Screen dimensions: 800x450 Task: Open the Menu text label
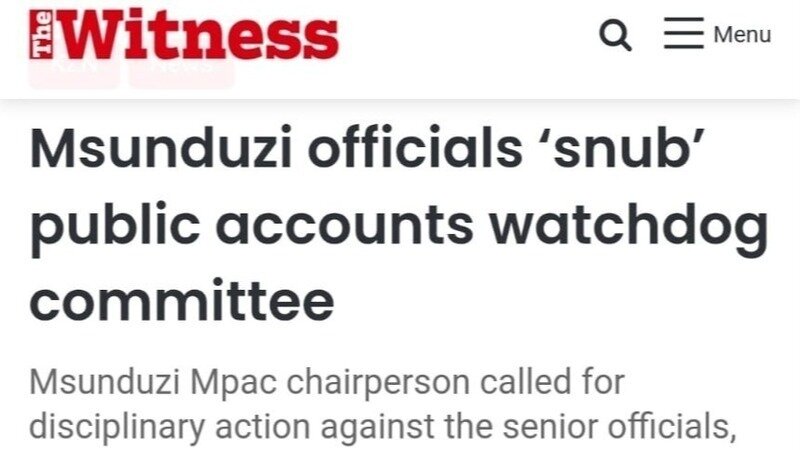click(x=742, y=35)
